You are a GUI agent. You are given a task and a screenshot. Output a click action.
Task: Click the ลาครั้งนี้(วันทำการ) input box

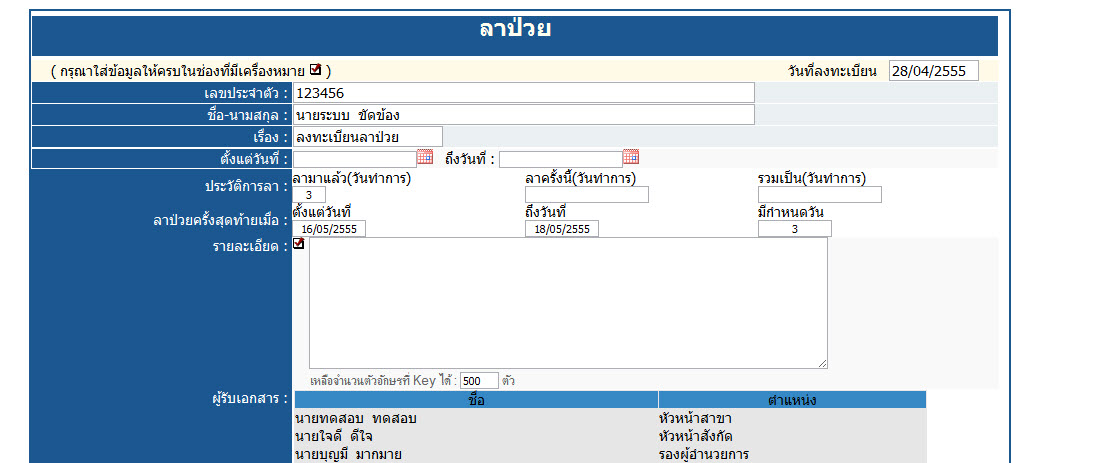click(x=587, y=195)
